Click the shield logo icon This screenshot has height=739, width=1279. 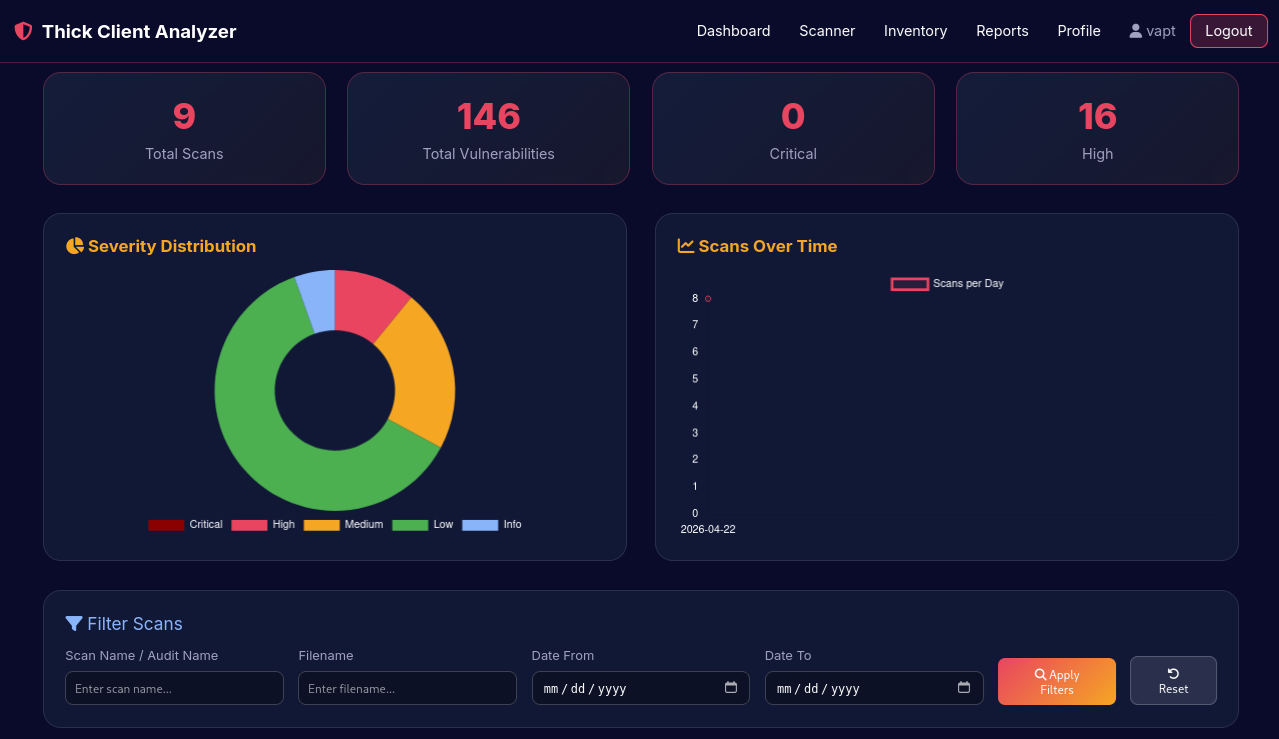[x=23, y=31]
